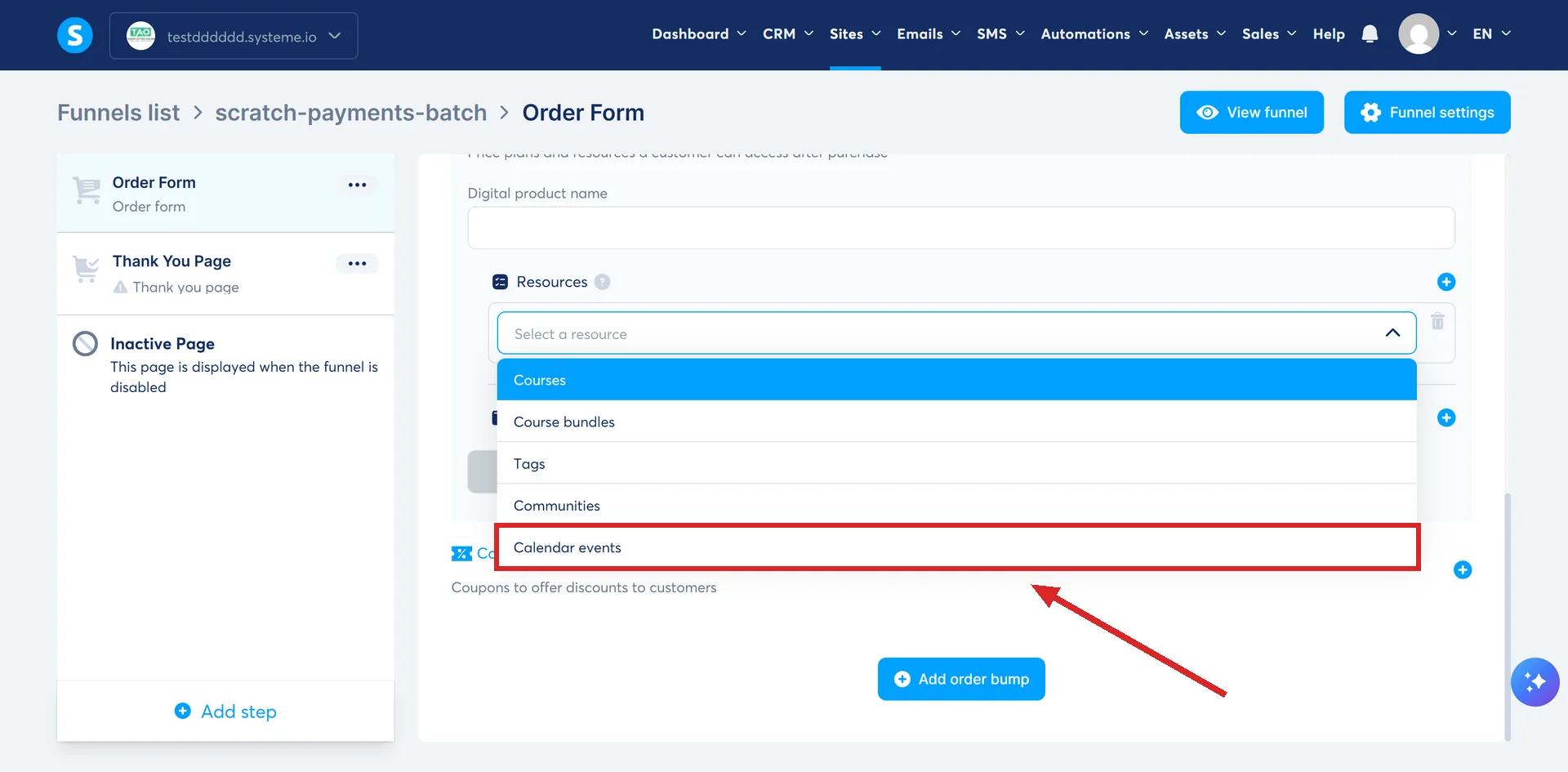The image size is (1568, 772).
Task: Open Funnel settings
Action: 1427,112
